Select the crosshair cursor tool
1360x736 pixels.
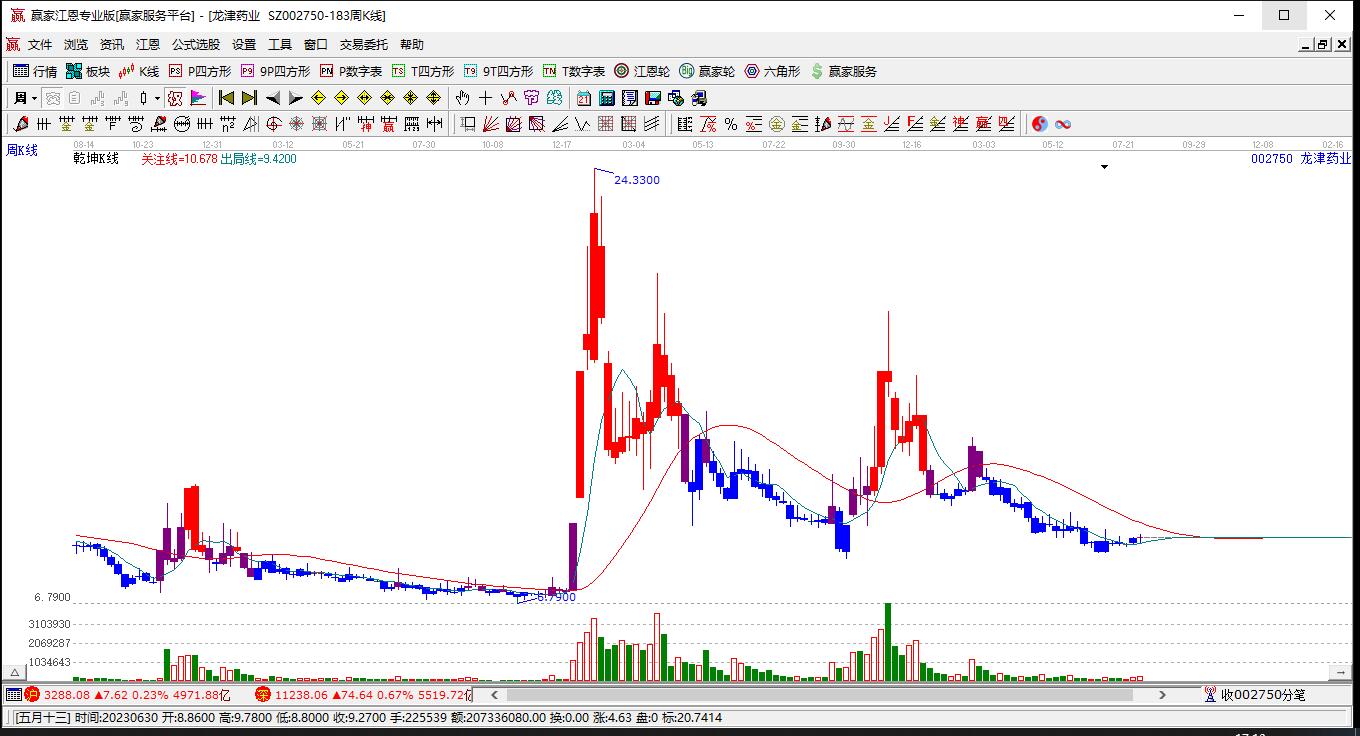click(x=485, y=98)
